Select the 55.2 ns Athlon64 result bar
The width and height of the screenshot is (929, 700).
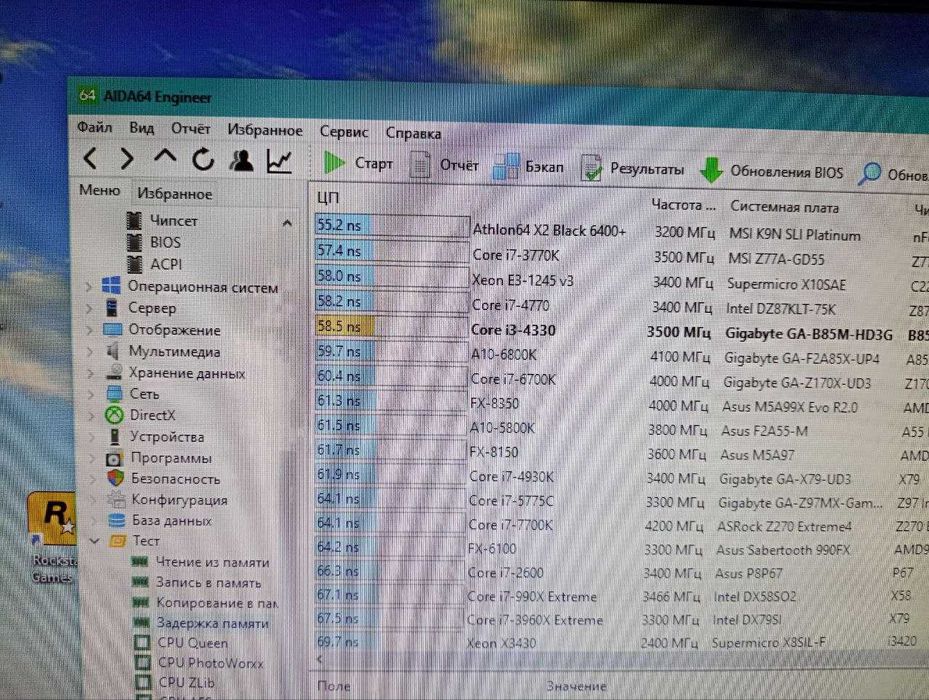(392, 226)
